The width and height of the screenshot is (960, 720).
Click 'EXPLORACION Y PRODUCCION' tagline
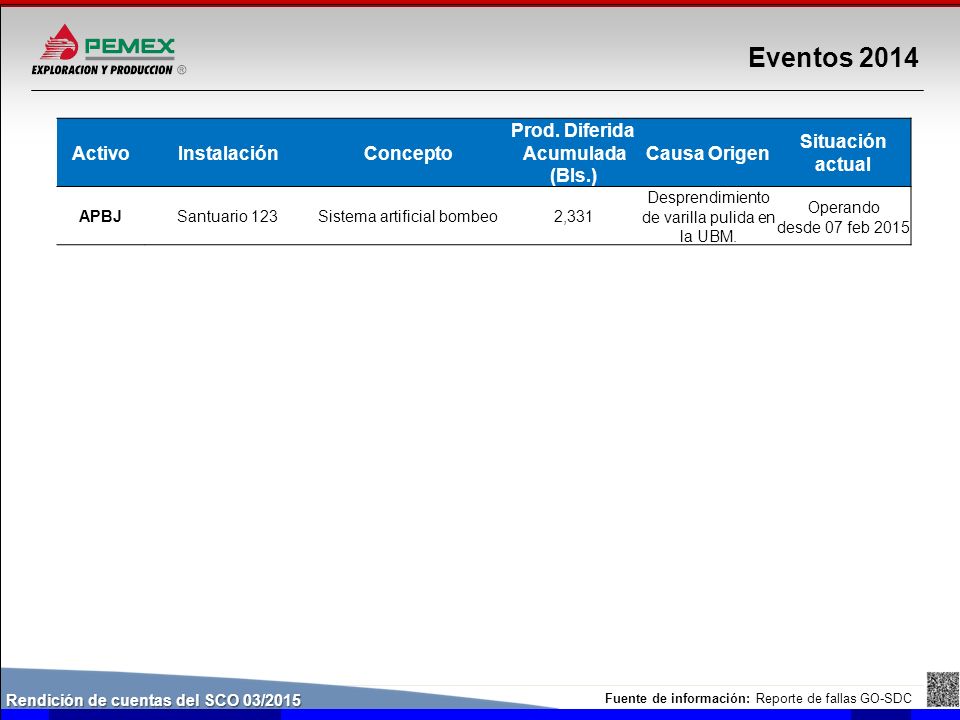pyautogui.click(x=102, y=70)
